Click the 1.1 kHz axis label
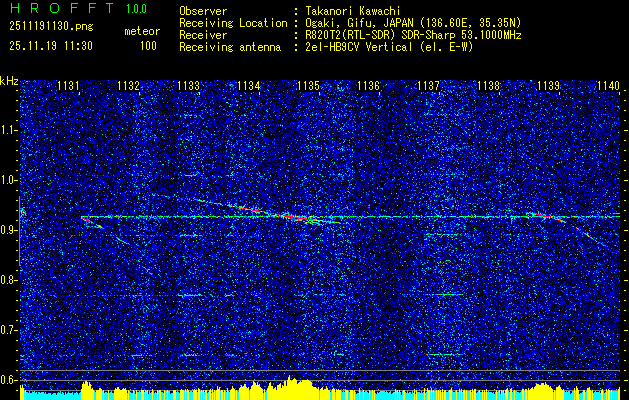 (x=8, y=130)
